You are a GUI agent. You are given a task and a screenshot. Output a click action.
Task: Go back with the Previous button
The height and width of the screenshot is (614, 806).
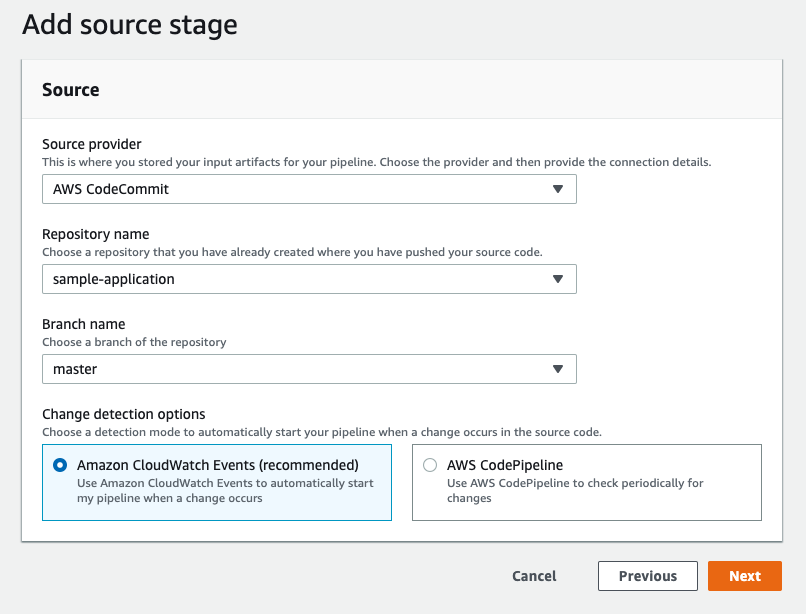pyautogui.click(x=647, y=576)
